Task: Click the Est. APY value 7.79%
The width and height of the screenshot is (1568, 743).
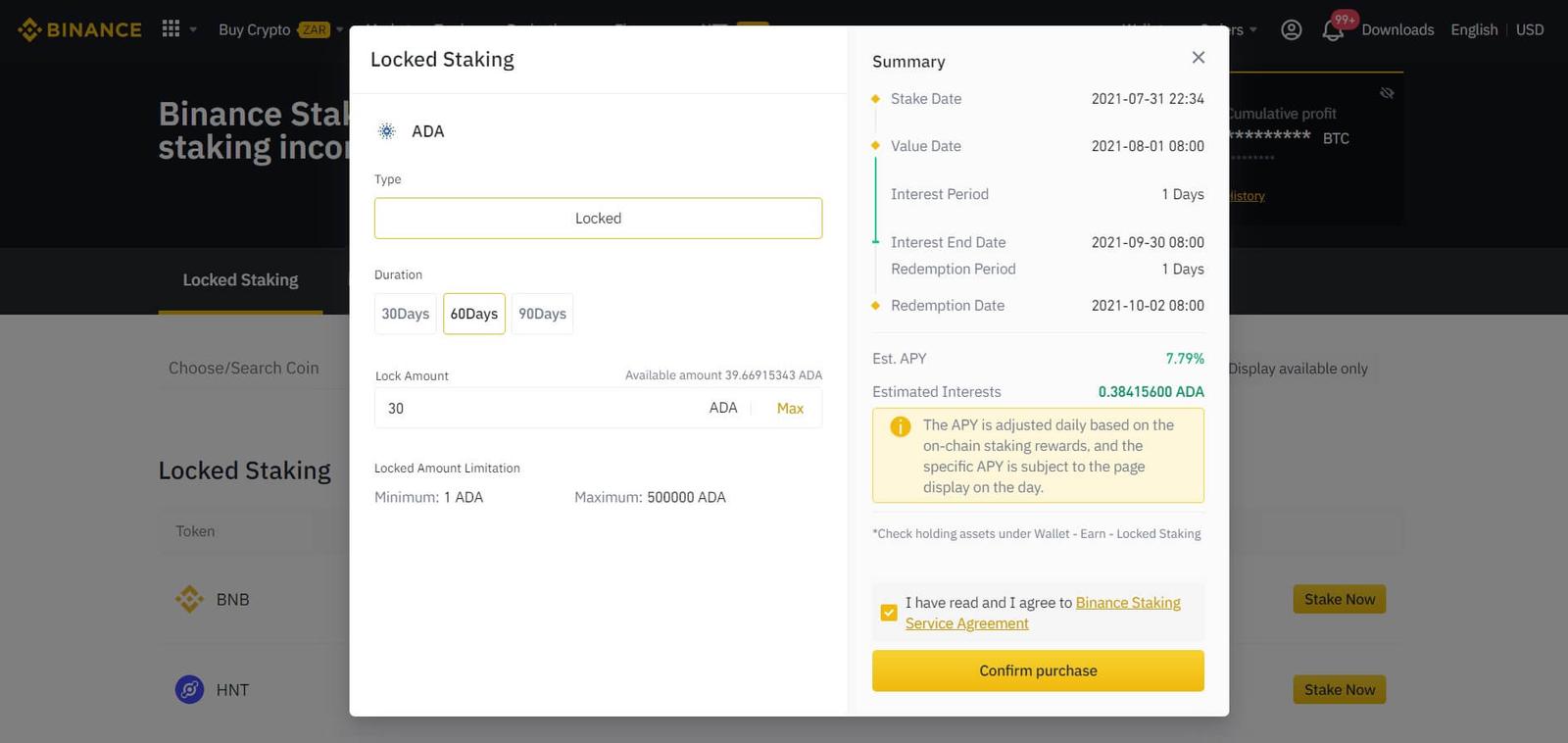Action: [x=1185, y=359]
